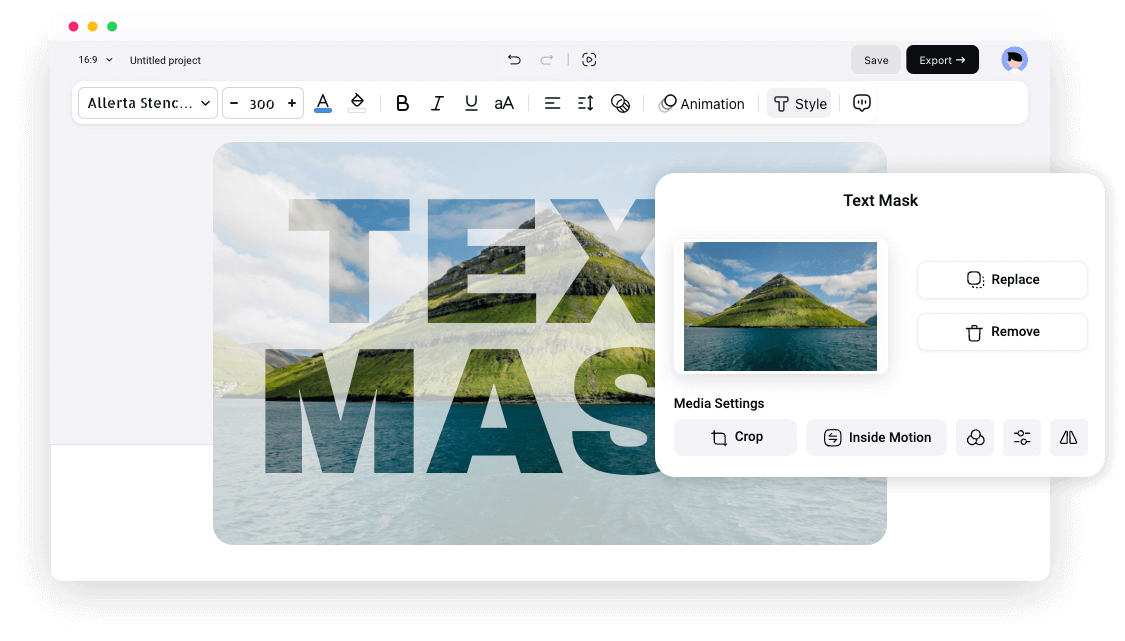The image size is (1125, 641).
Task: Click the undo arrow icon
Action: (514, 60)
